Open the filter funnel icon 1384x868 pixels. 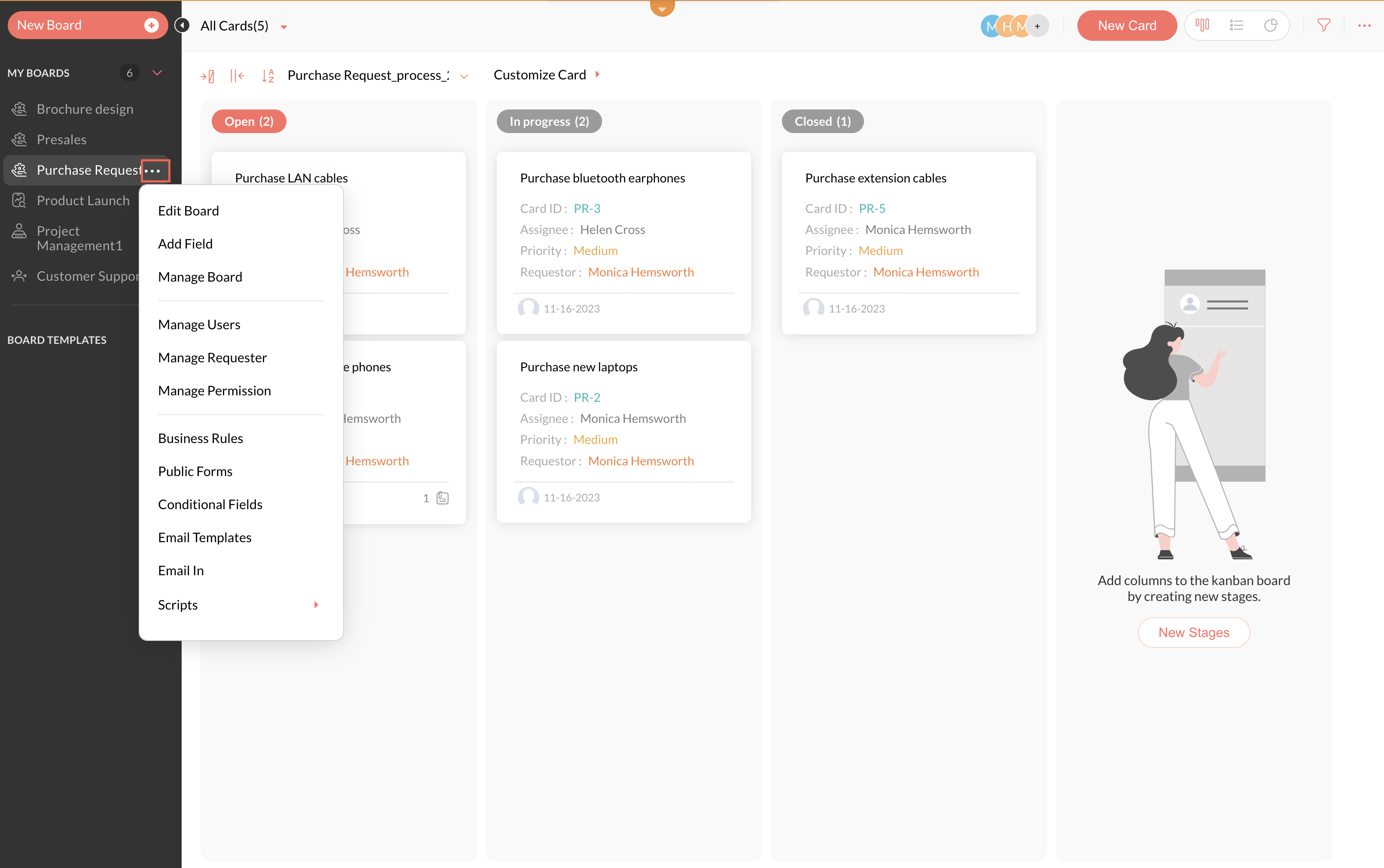(x=1324, y=25)
